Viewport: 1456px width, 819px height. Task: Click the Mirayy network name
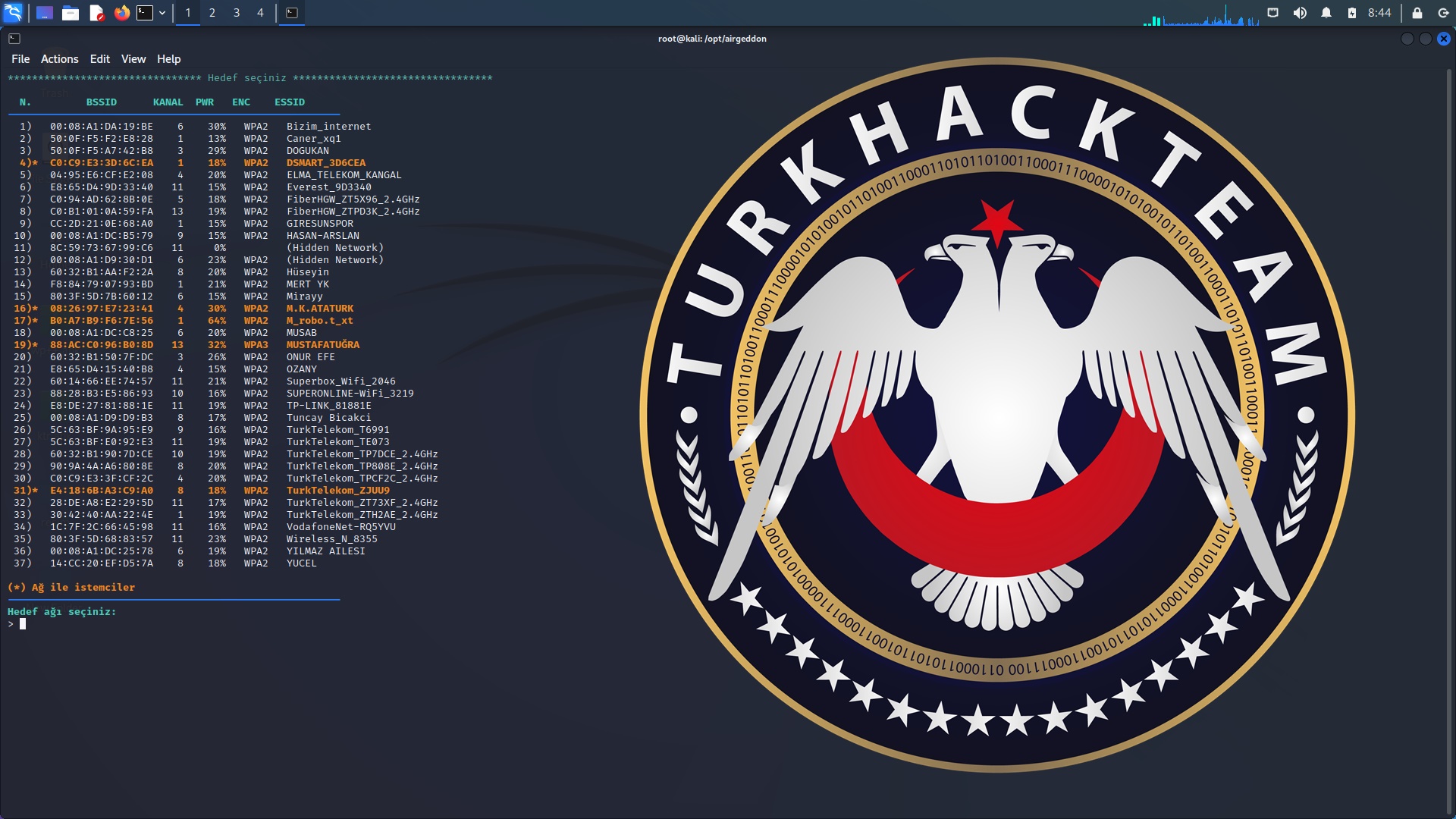click(305, 297)
